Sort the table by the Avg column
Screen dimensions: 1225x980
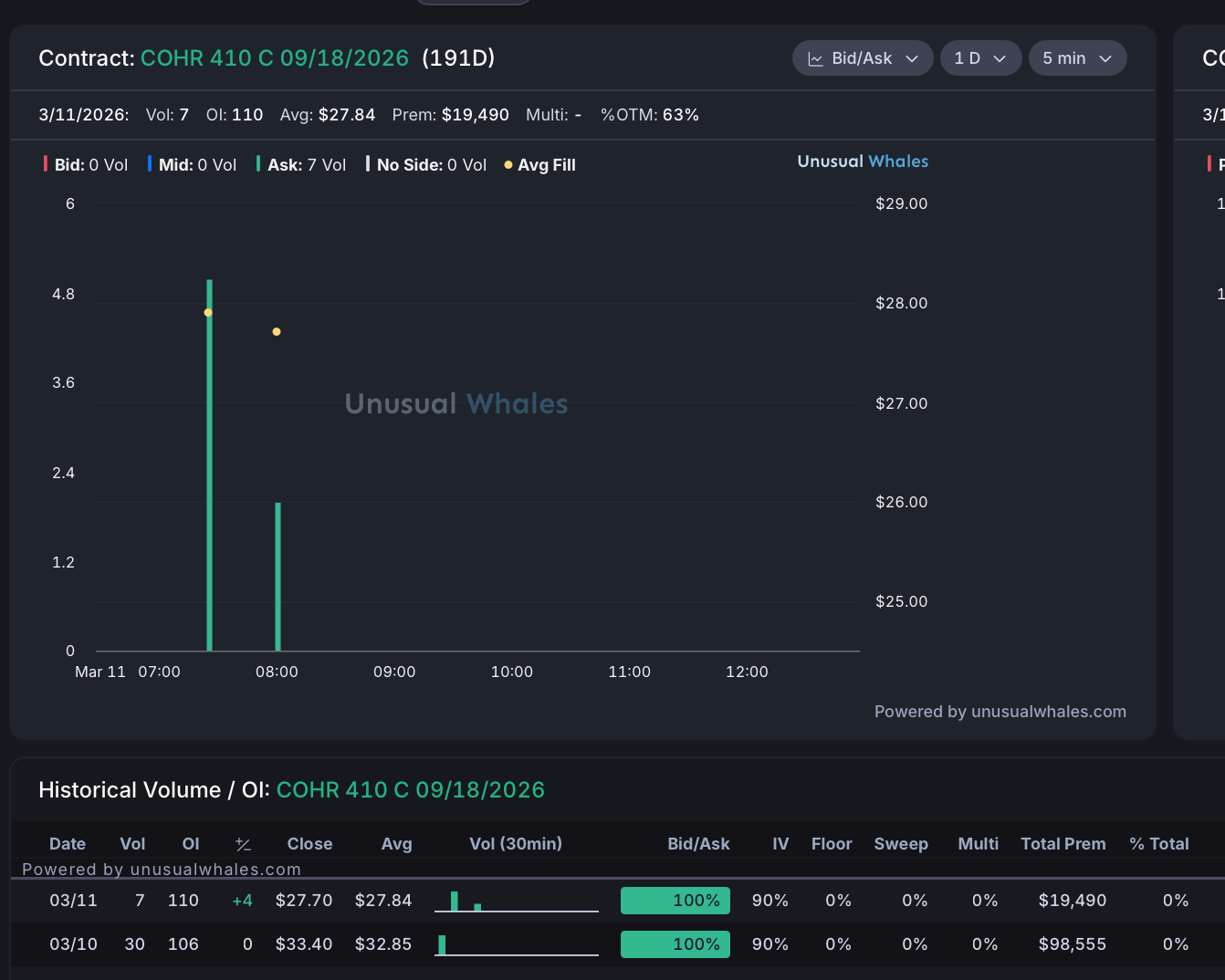396,844
